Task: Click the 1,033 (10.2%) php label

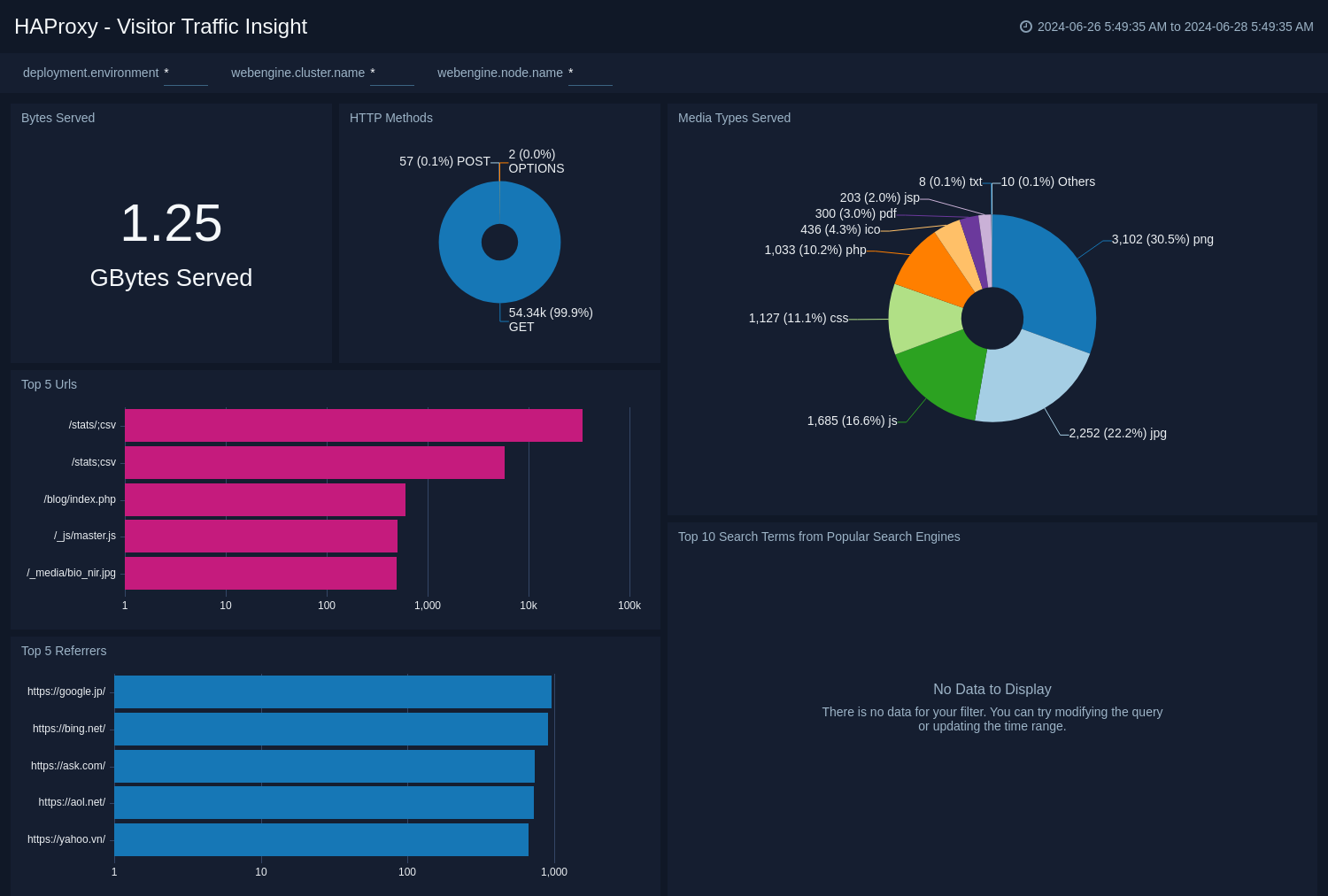Action: tap(815, 250)
